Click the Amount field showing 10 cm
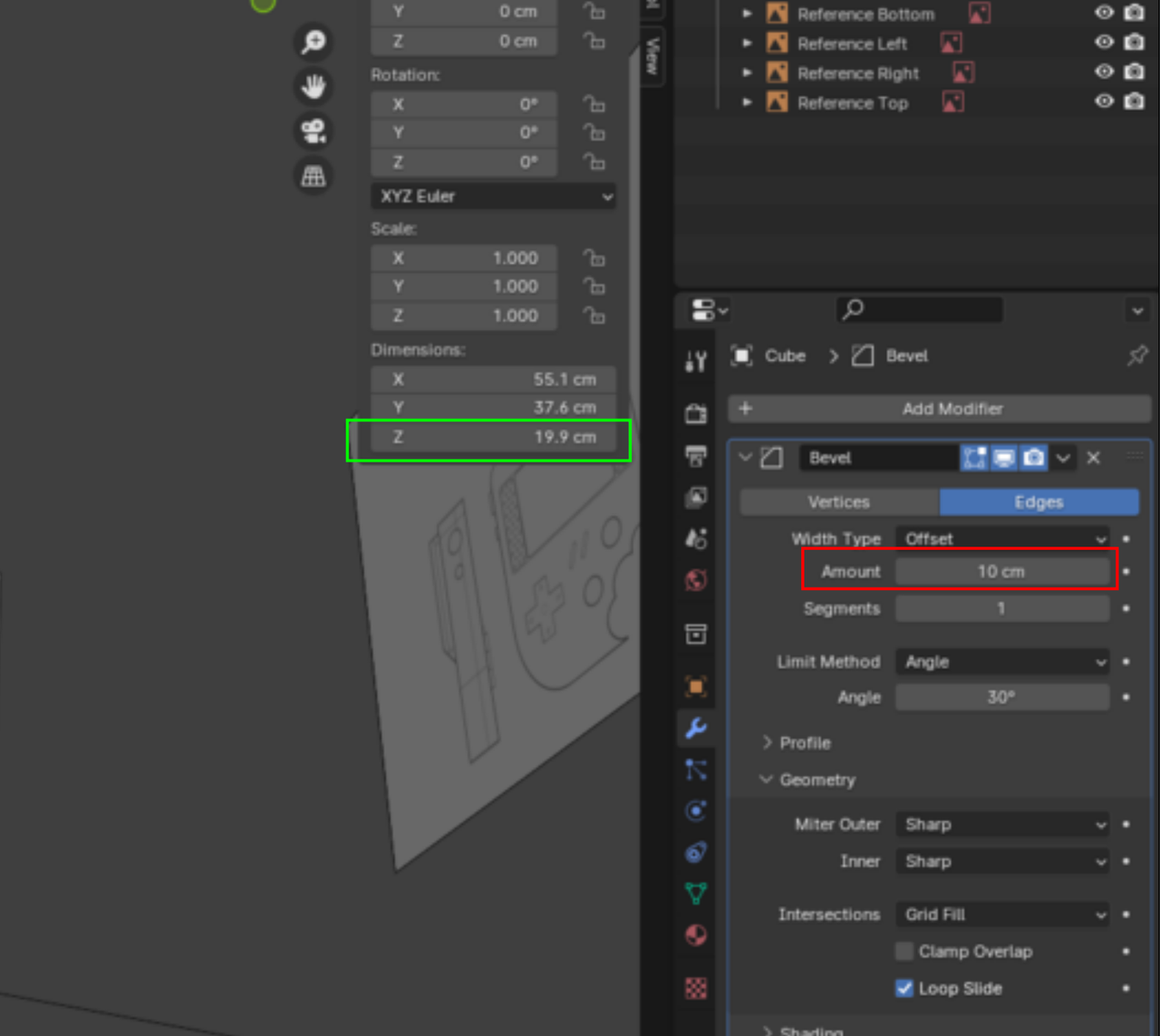Screen dimensions: 1160x1036 click(x=1002, y=571)
